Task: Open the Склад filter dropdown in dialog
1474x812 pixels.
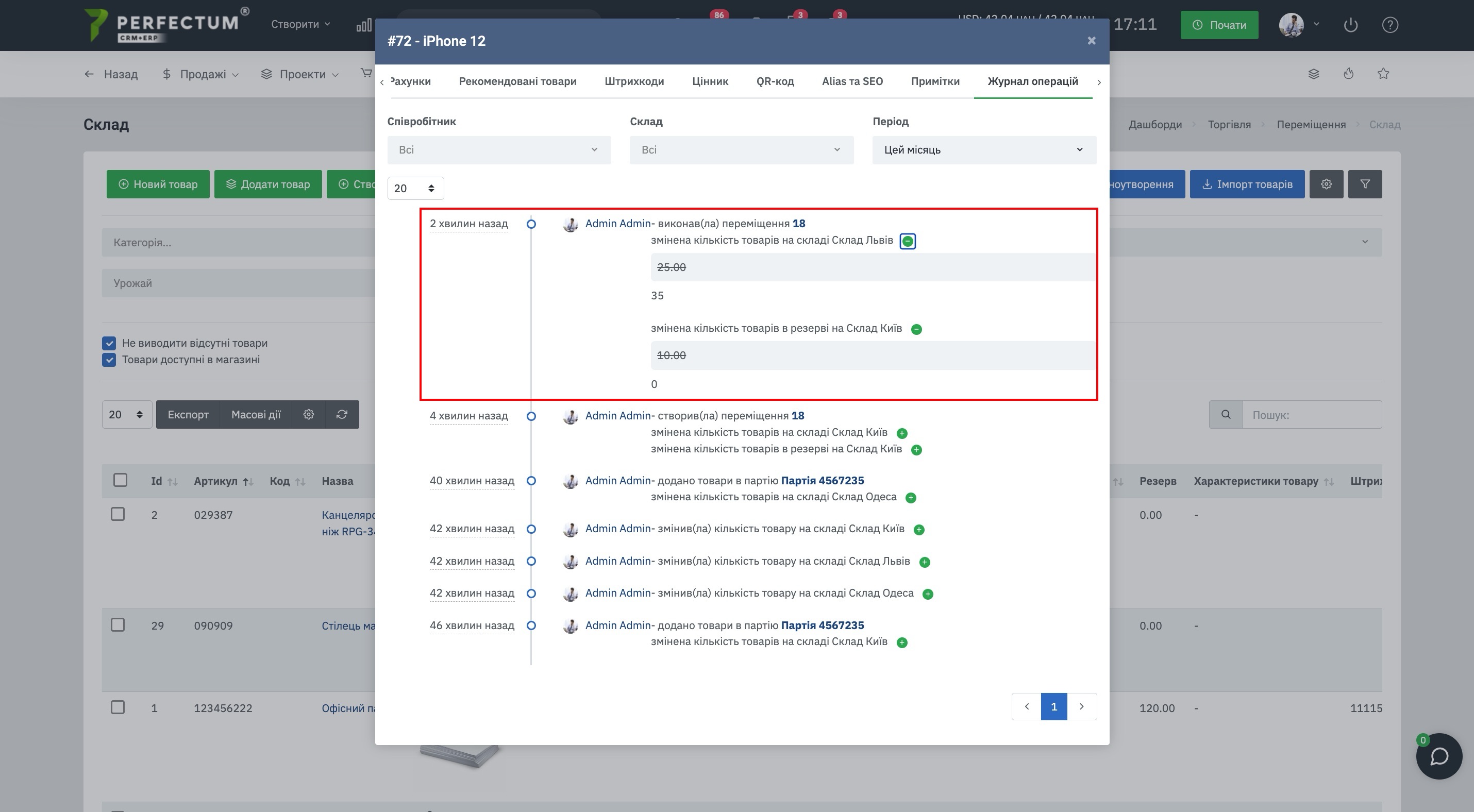Action: pyautogui.click(x=742, y=150)
